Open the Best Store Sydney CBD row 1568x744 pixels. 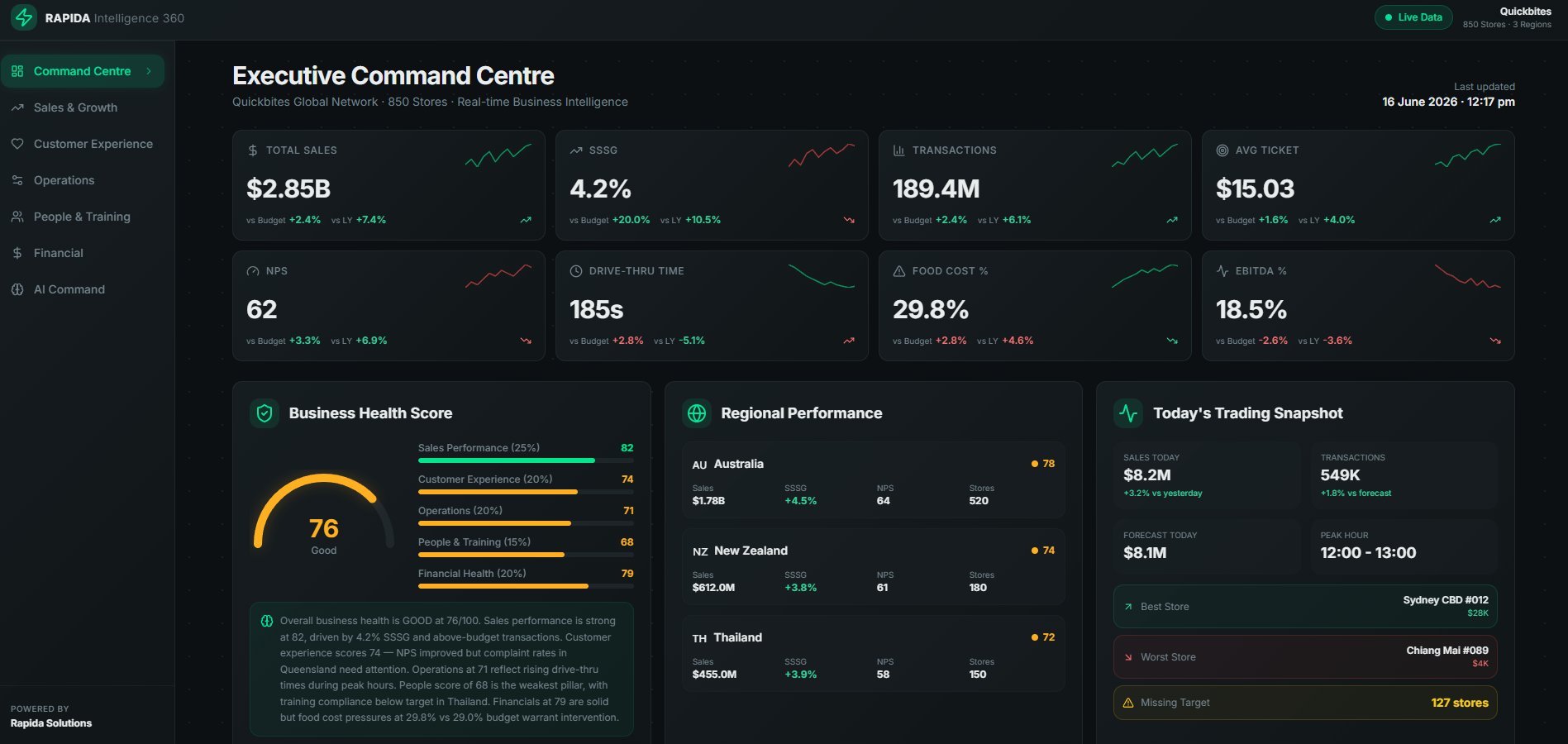pyautogui.click(x=1305, y=607)
